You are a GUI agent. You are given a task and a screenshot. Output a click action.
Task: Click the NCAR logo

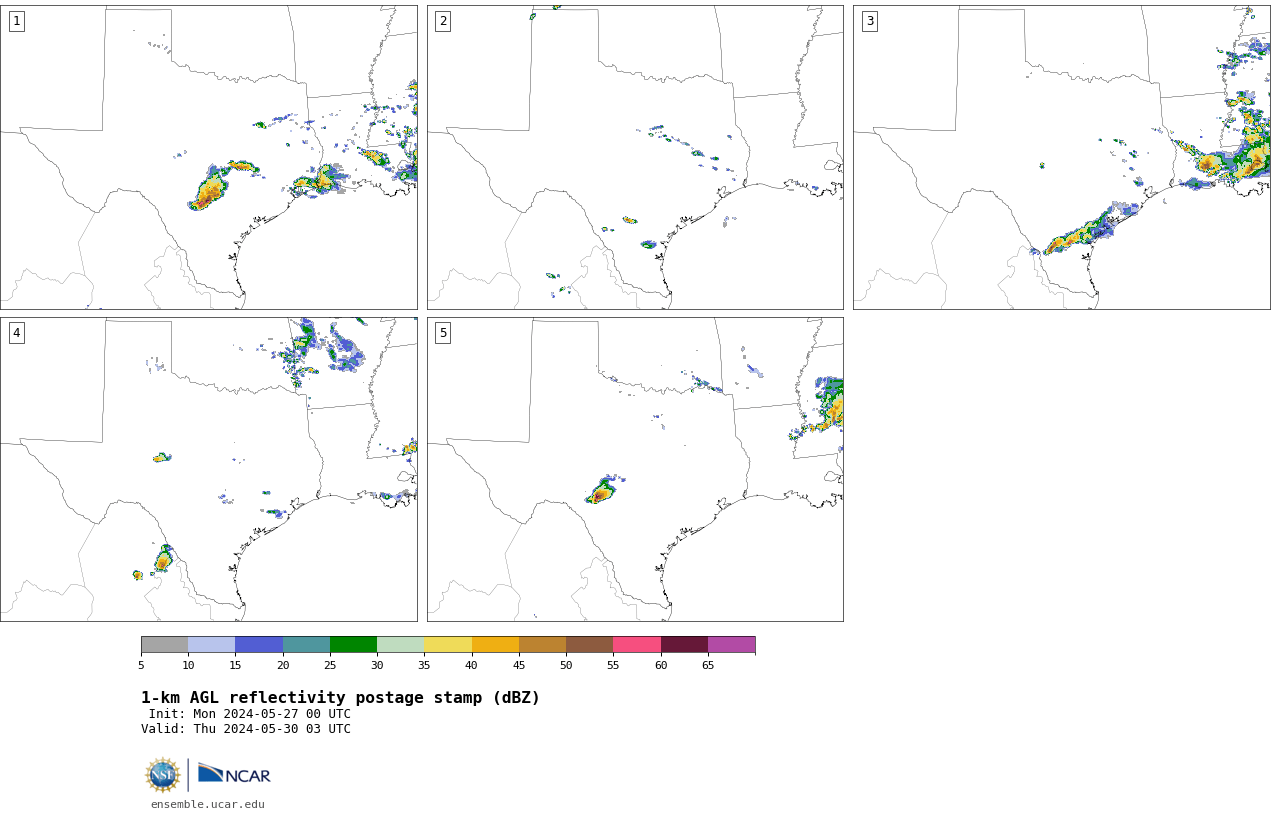(x=234, y=774)
